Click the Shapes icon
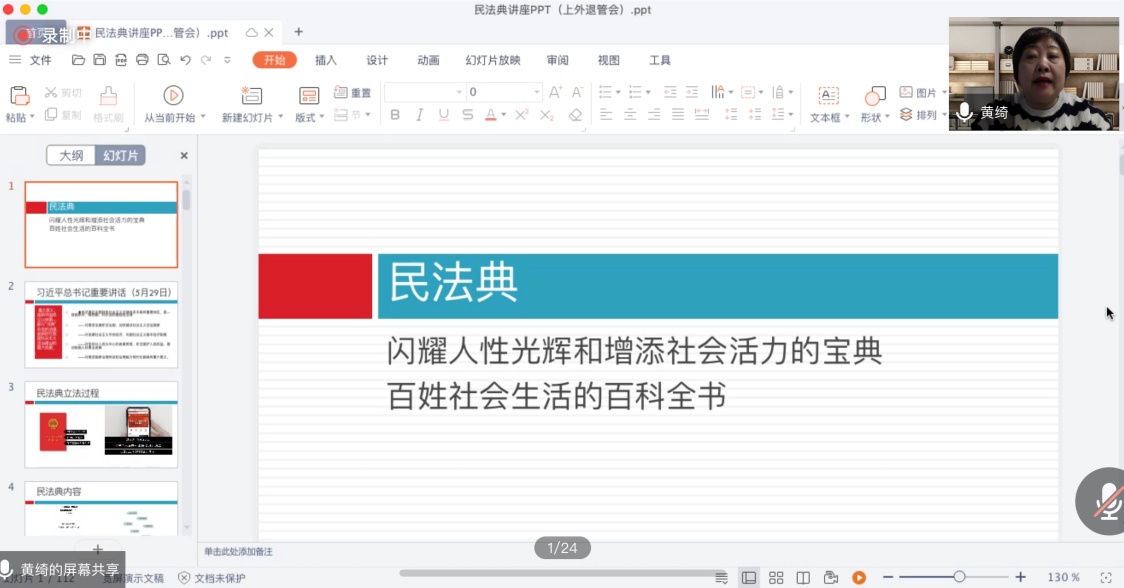This screenshot has width=1124, height=588. (x=875, y=95)
